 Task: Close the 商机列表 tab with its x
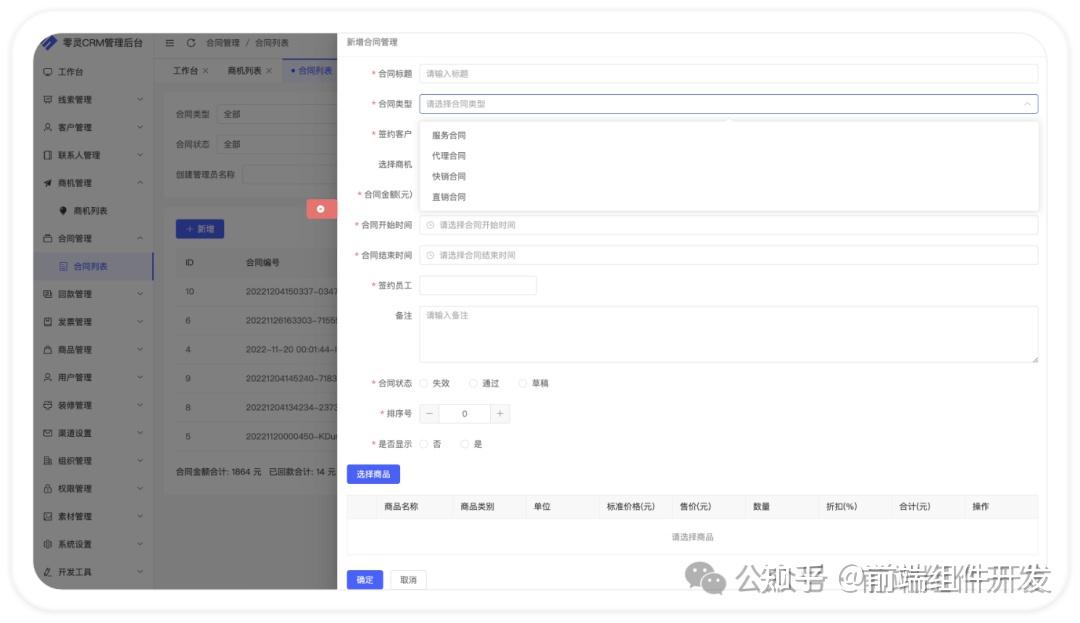tap(269, 71)
